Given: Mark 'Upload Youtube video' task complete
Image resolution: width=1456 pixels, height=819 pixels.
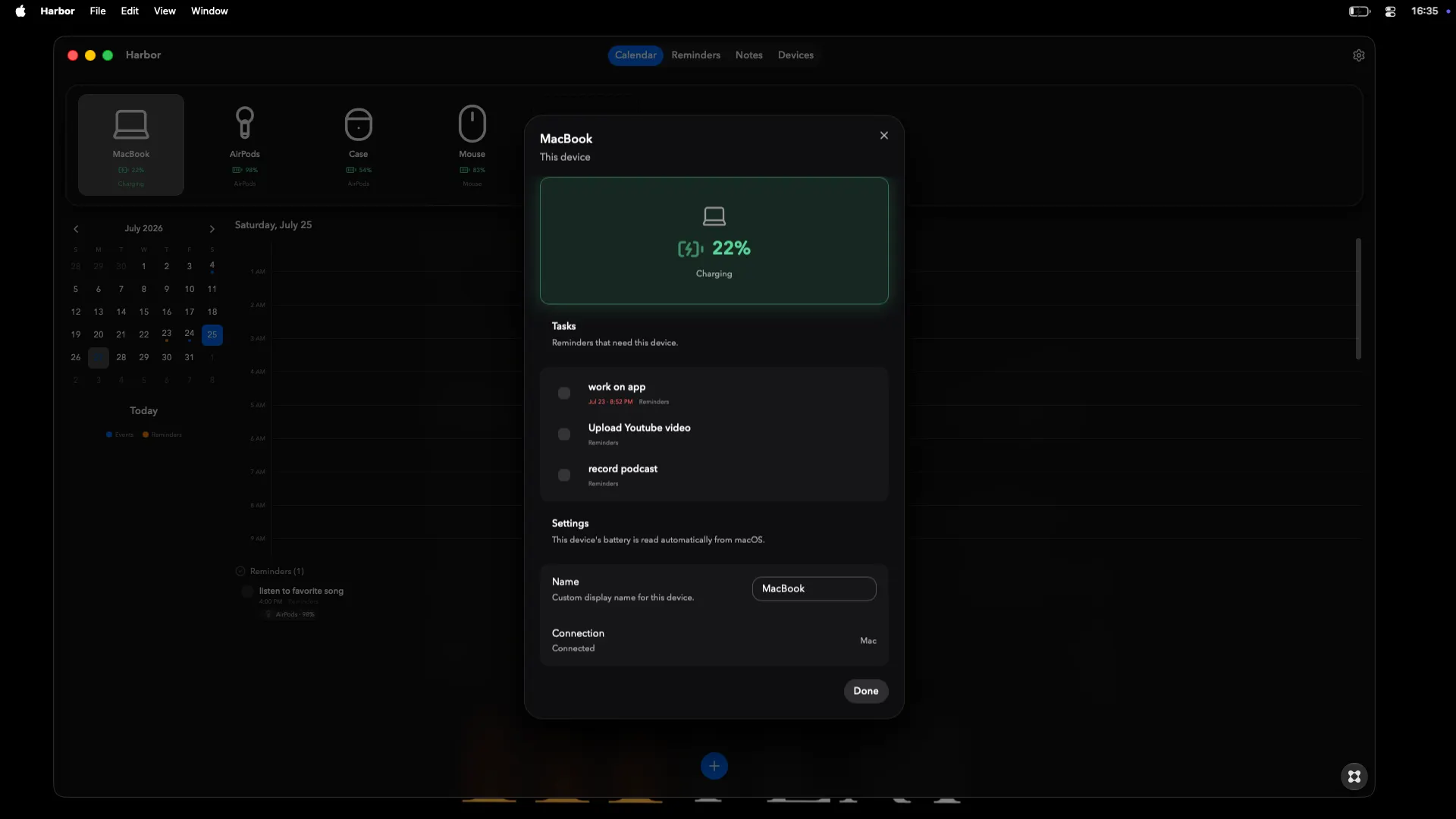Looking at the screenshot, I should (564, 434).
